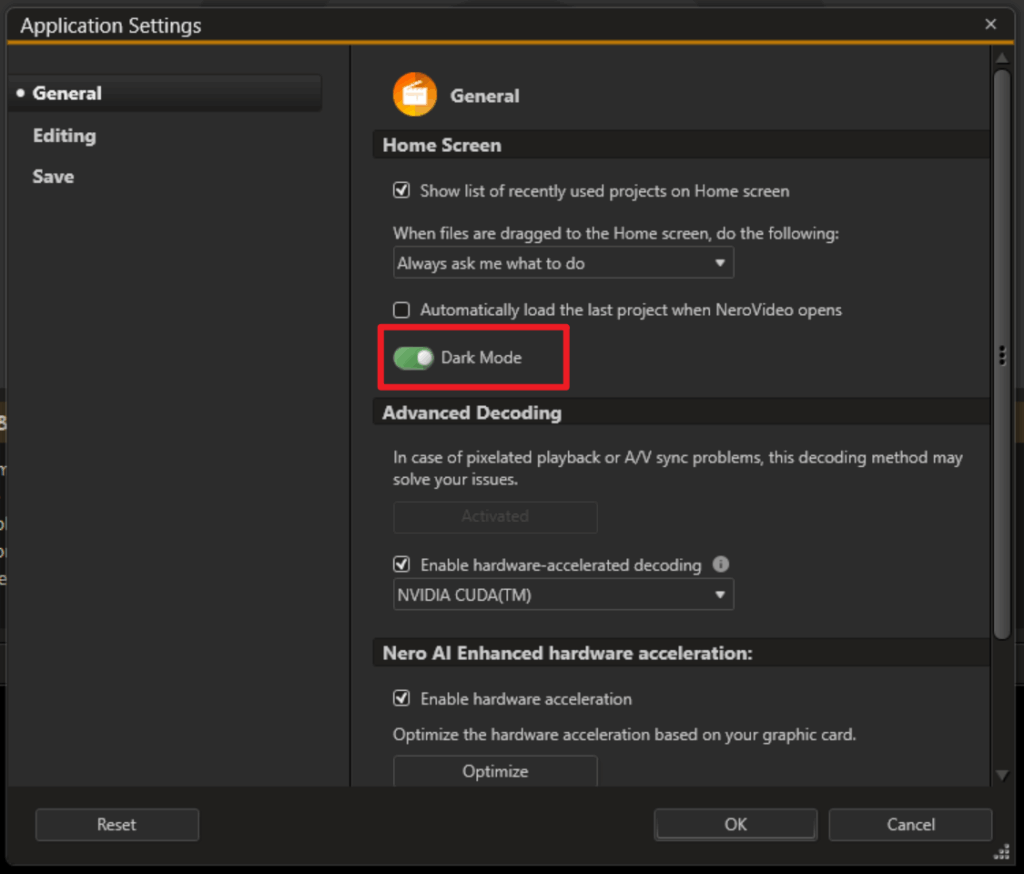This screenshot has height=874, width=1024.
Task: Click the resize grip in the bottom-right corner
Action: point(1001,852)
